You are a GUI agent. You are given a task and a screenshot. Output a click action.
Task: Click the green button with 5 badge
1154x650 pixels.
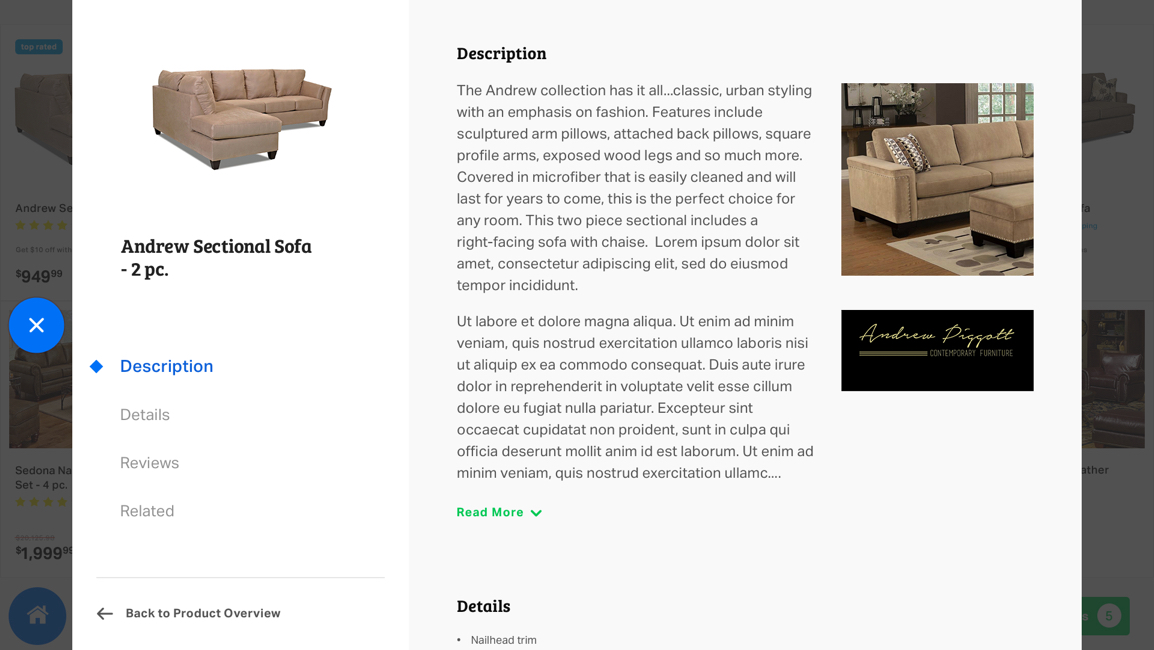[x=1104, y=615]
